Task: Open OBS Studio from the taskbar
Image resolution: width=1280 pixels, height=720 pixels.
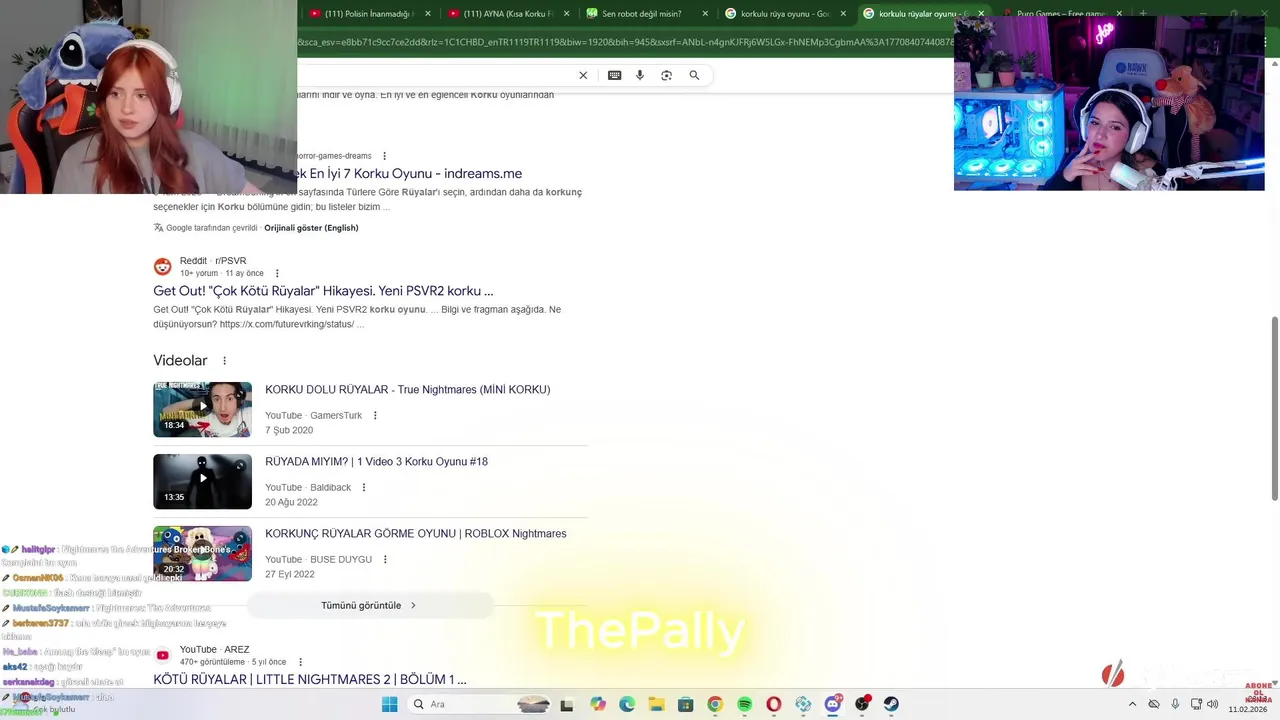Action: click(x=862, y=704)
